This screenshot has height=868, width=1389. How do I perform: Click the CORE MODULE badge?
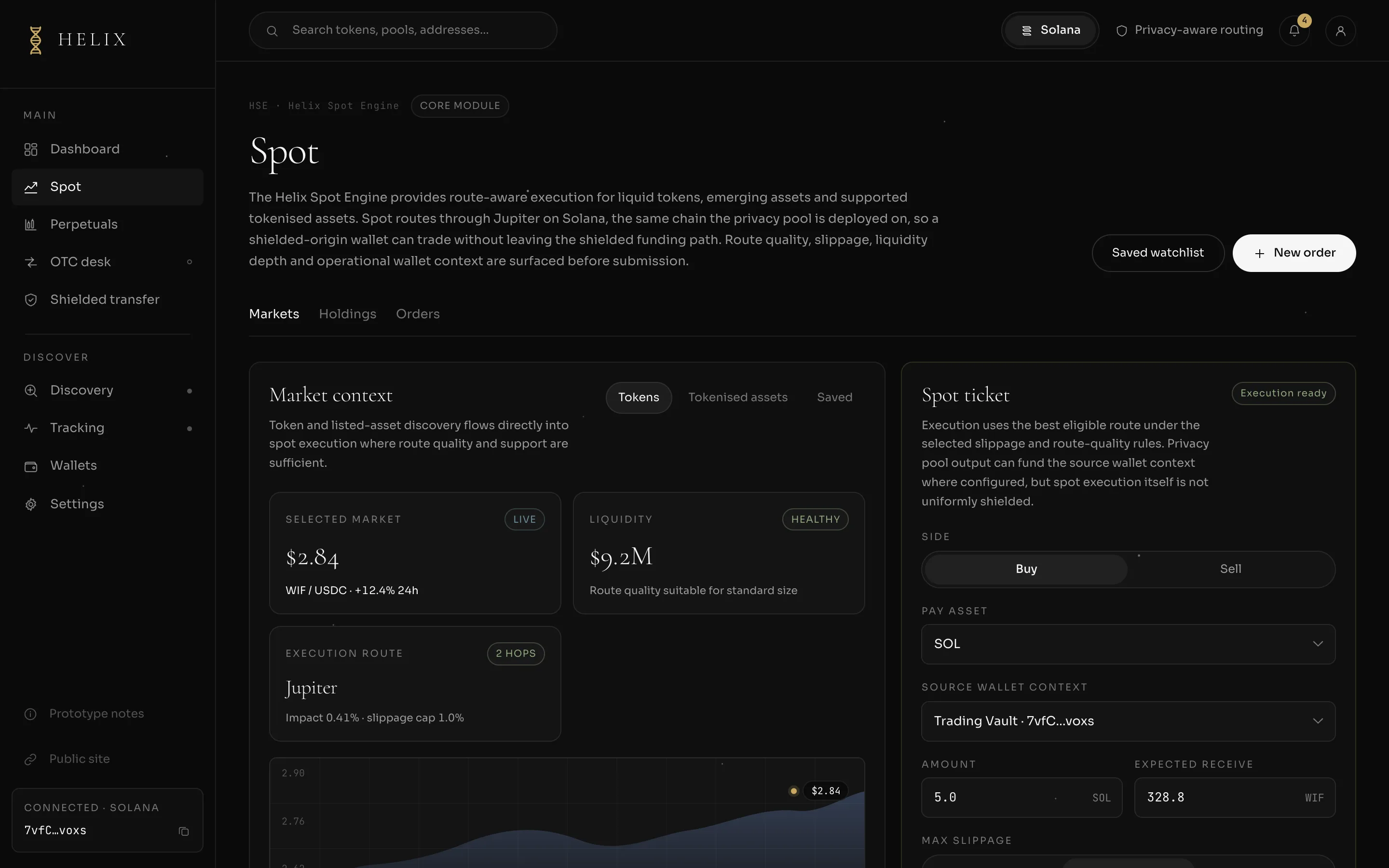click(x=460, y=106)
